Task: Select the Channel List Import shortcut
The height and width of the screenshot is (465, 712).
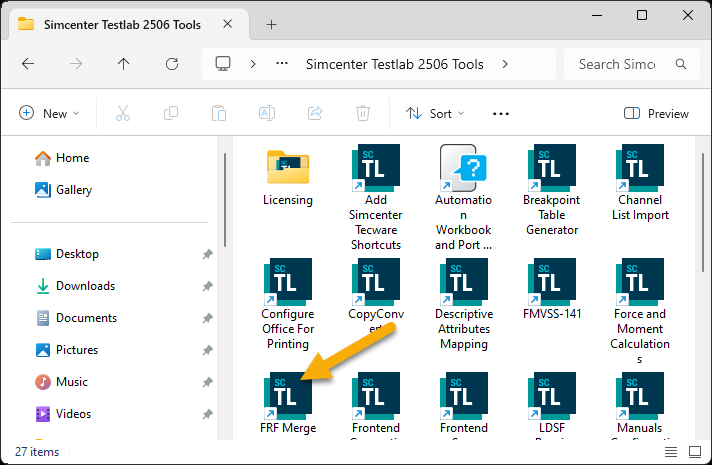Action: point(640,168)
